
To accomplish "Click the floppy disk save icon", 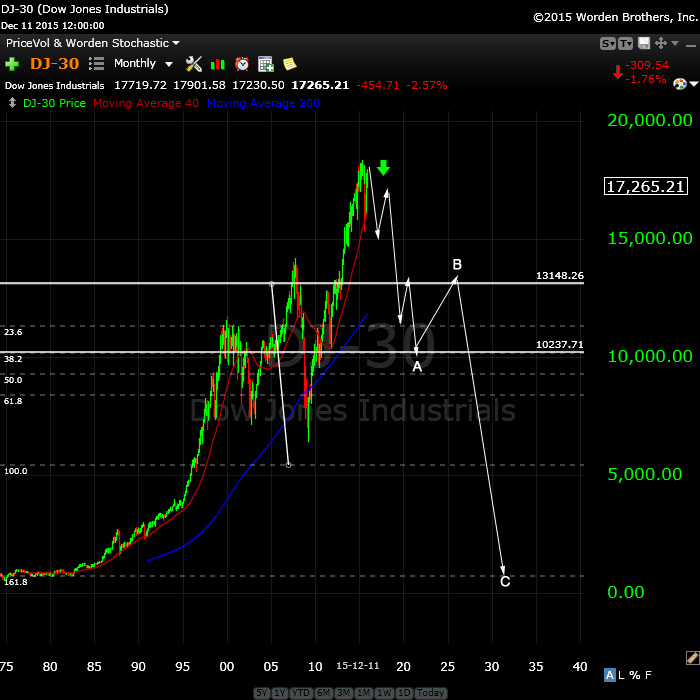I will click(x=644, y=43).
